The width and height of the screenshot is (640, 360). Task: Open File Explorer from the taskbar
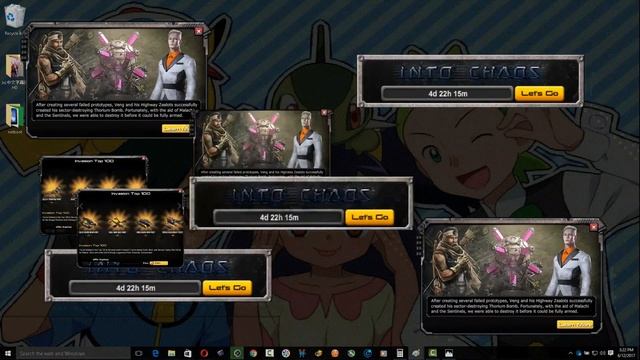pos(171,353)
